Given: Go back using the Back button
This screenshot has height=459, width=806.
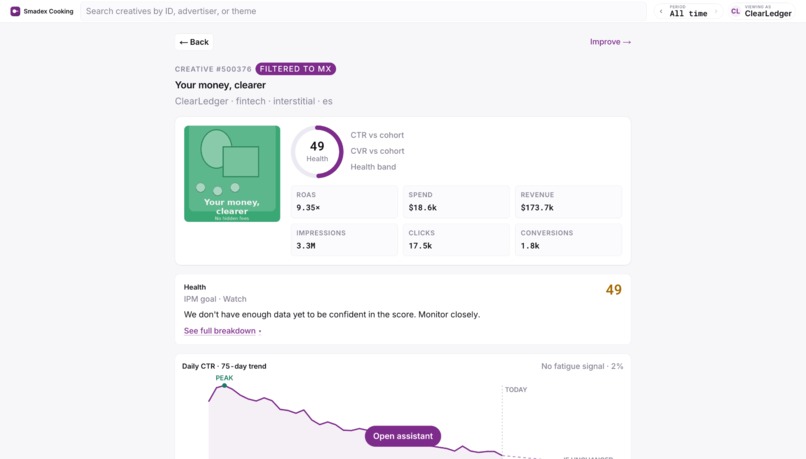Looking at the screenshot, I should tap(194, 42).
